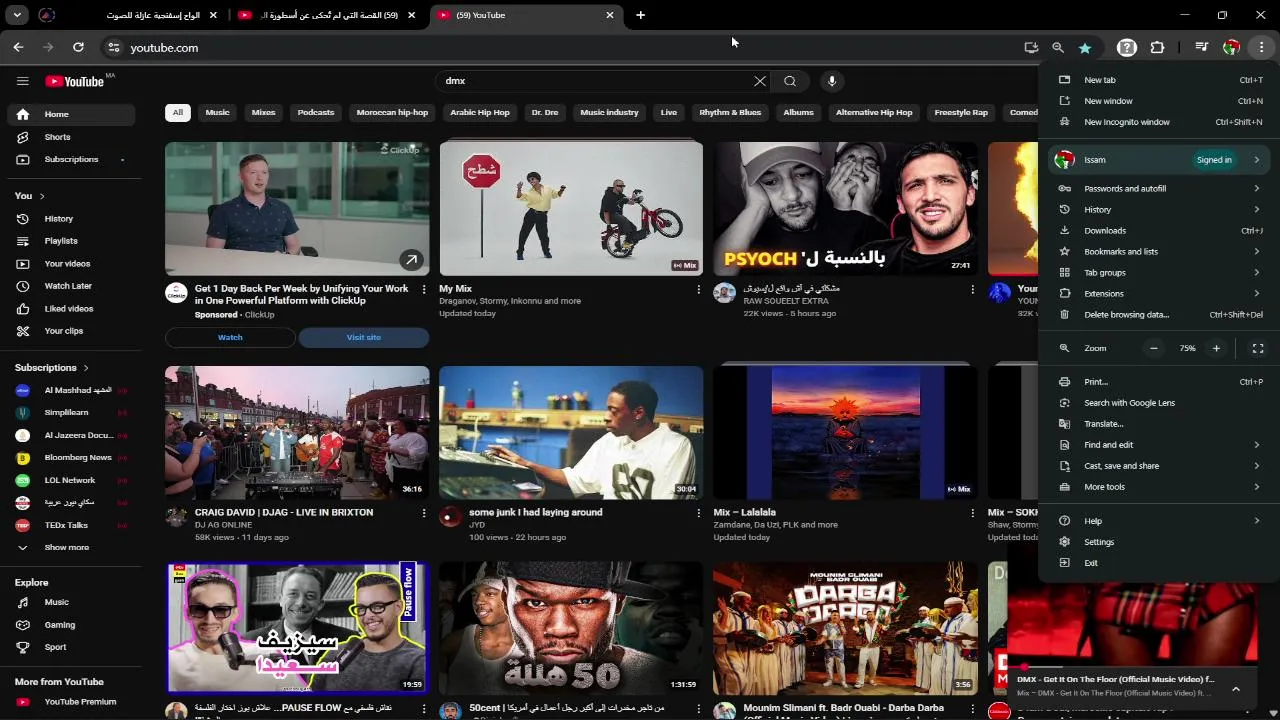Decrease zoom with minus button
The image size is (1280, 720).
point(1154,348)
